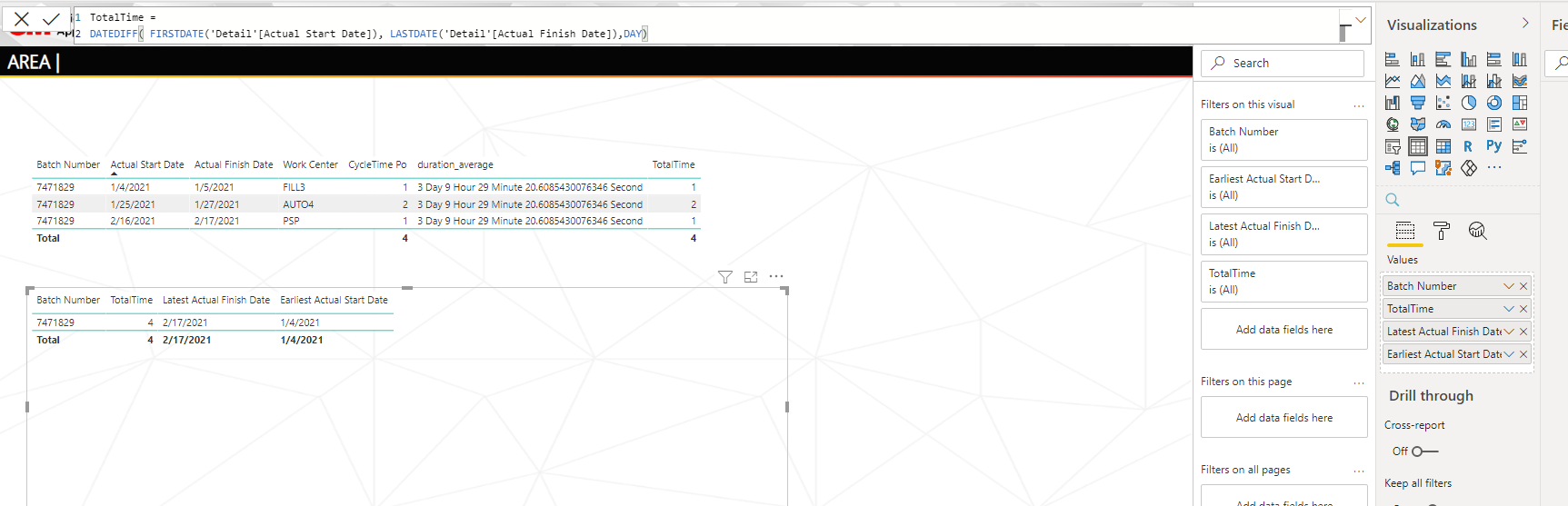Add a globe Map visual

[x=1392, y=124]
